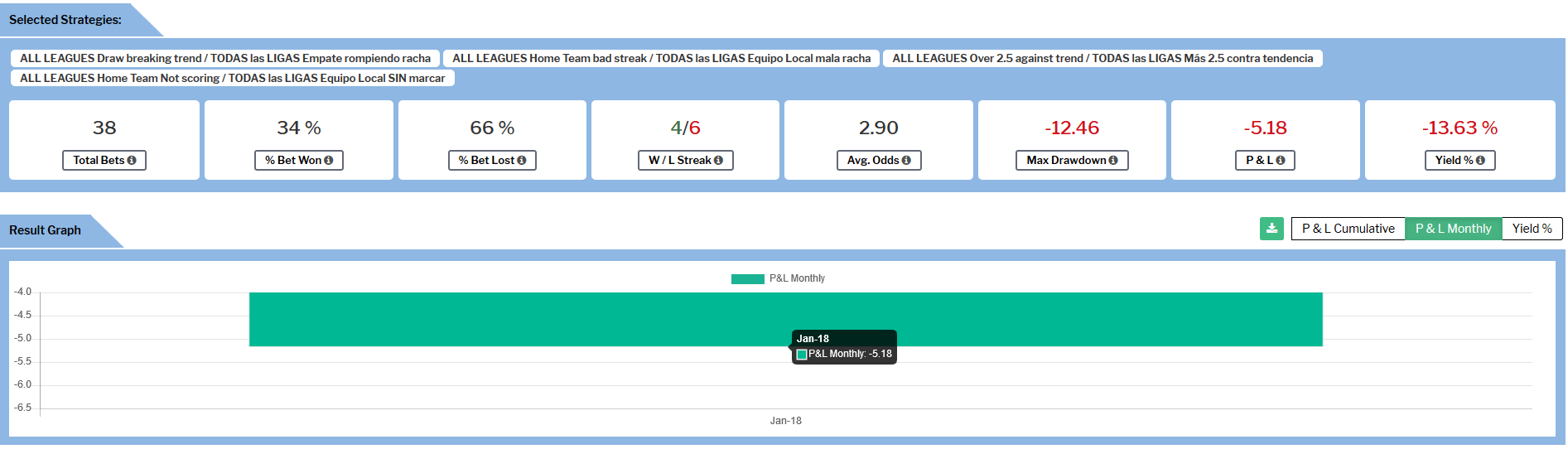Click info icon beside % Bet Lost

[x=522, y=161]
